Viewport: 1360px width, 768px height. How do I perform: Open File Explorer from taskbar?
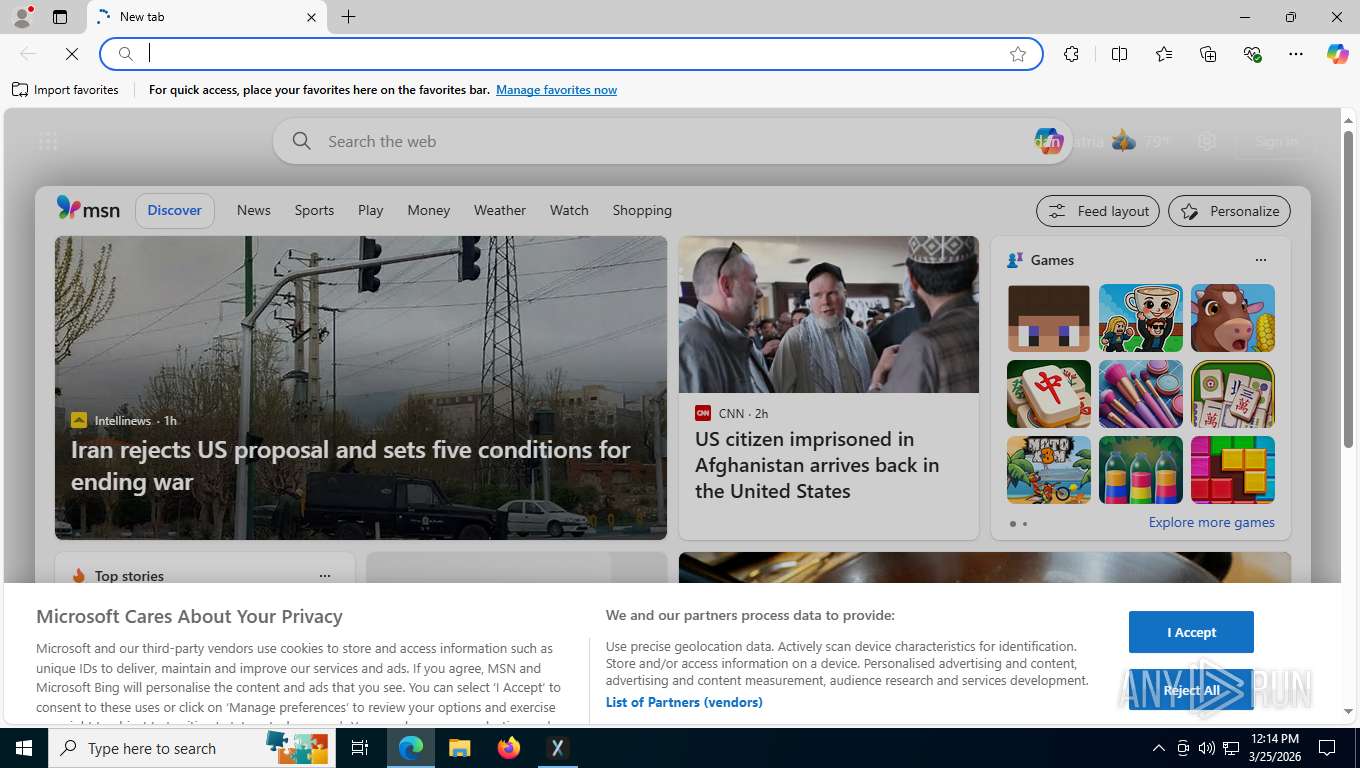click(x=459, y=748)
